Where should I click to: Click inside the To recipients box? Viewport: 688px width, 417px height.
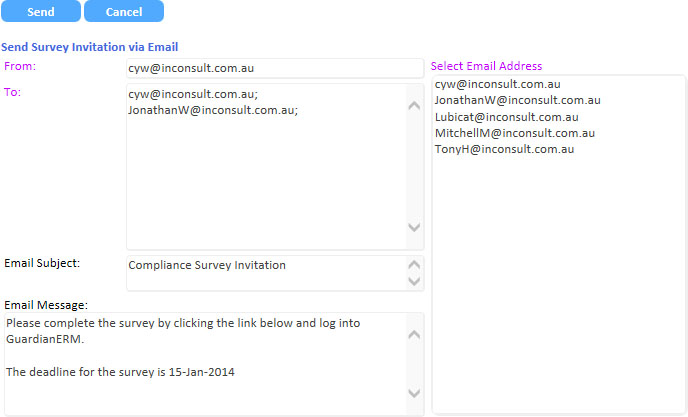267,167
